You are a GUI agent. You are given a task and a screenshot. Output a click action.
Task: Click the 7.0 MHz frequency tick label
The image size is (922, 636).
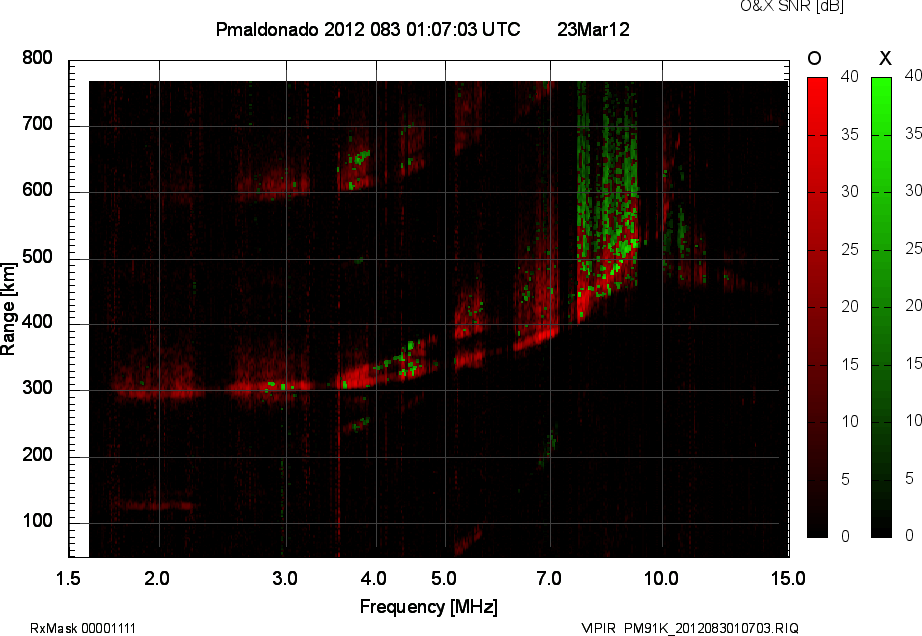point(549,578)
